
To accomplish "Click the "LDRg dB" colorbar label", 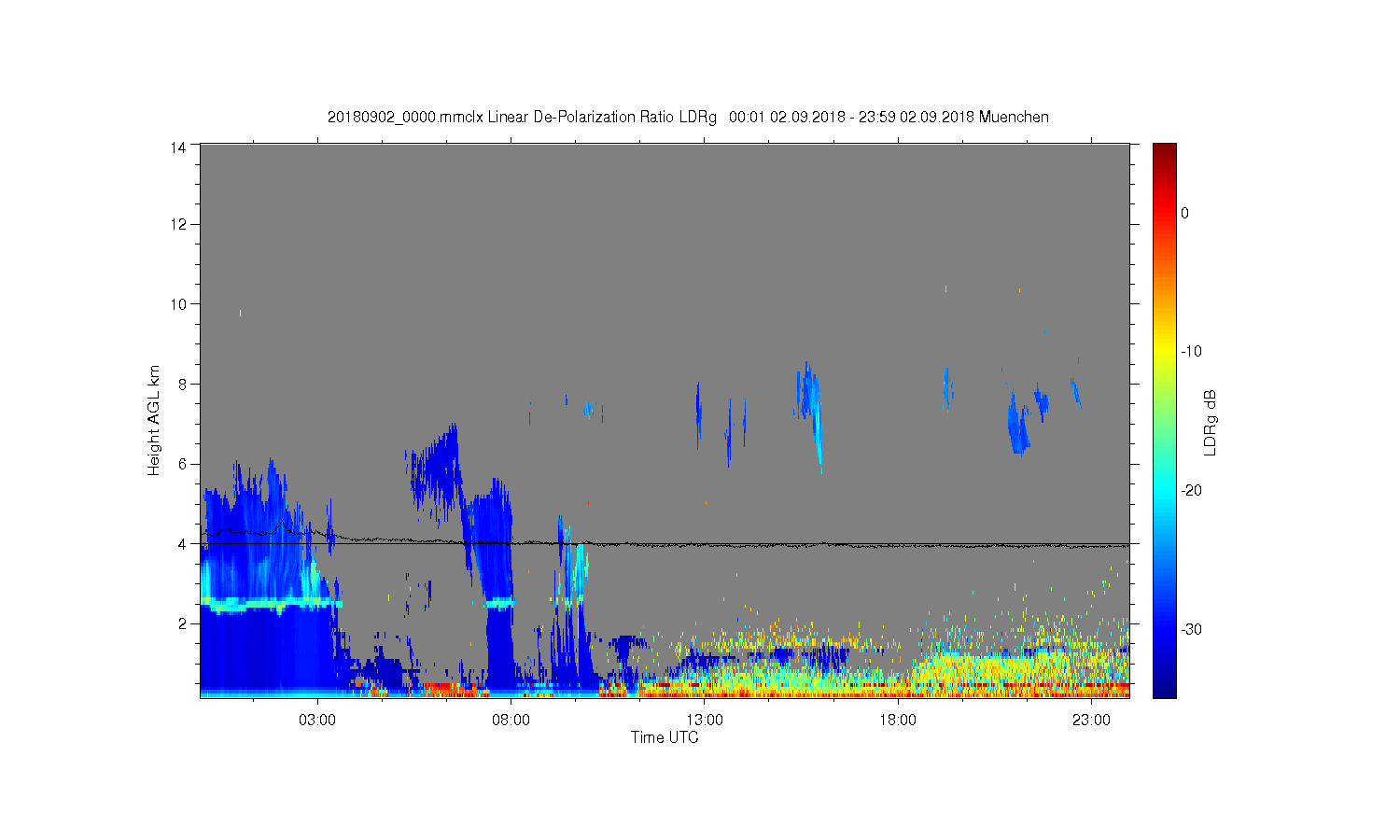I will (1210, 422).
